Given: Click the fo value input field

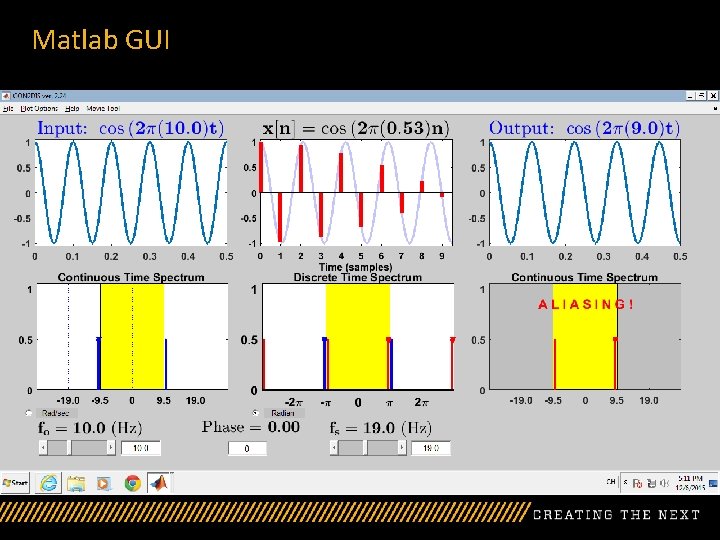Looking at the screenshot, I should (141, 448).
